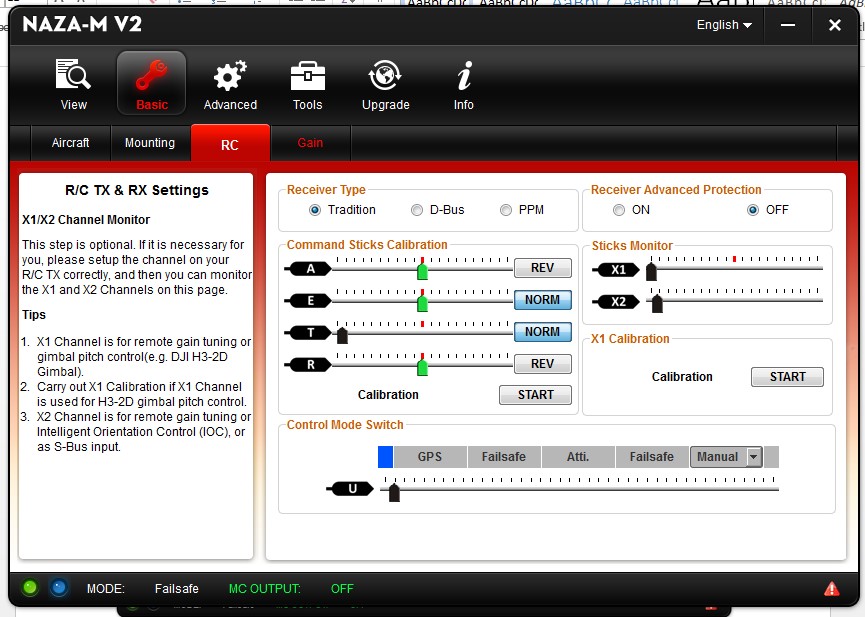Click the A channel label badge
The height and width of the screenshot is (617, 865).
point(308,269)
